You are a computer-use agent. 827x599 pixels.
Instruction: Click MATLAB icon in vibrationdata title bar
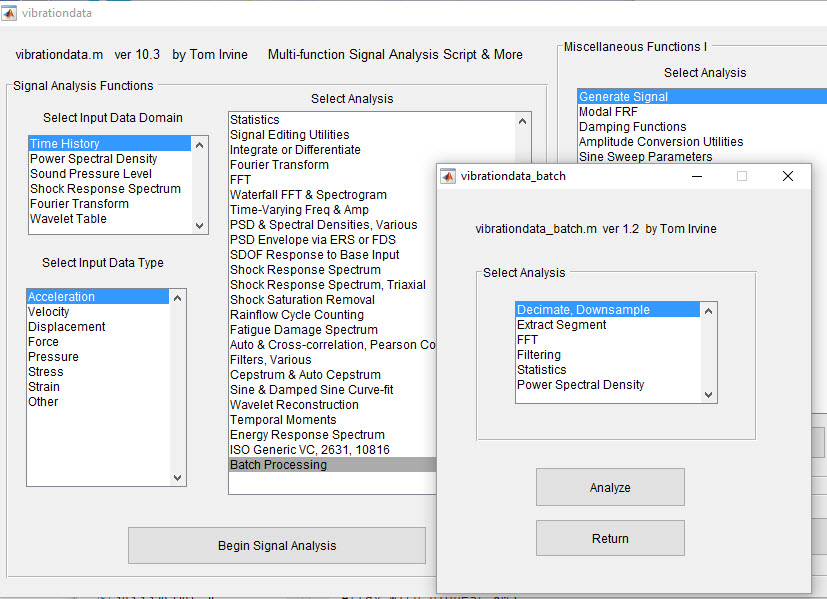click(12, 12)
